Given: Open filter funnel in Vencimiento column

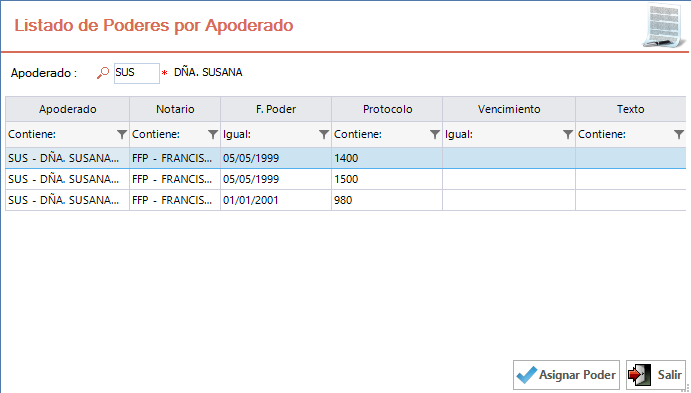Looking at the screenshot, I should (x=568, y=134).
